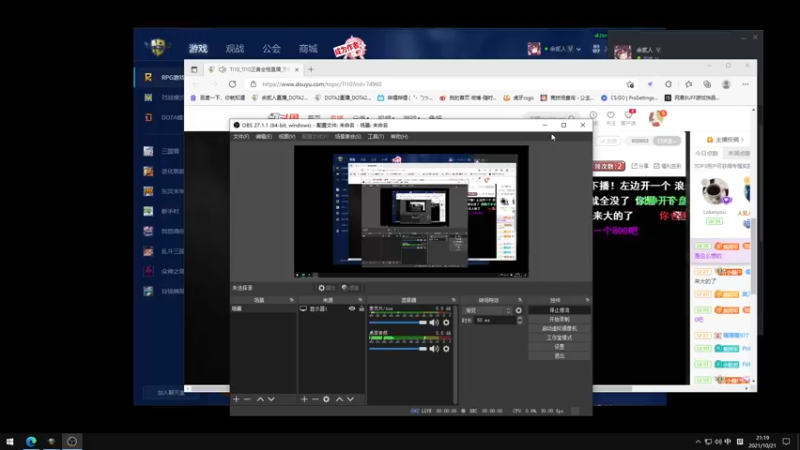Undock the sources panel in OBS
The image size is (800, 450).
point(360,300)
